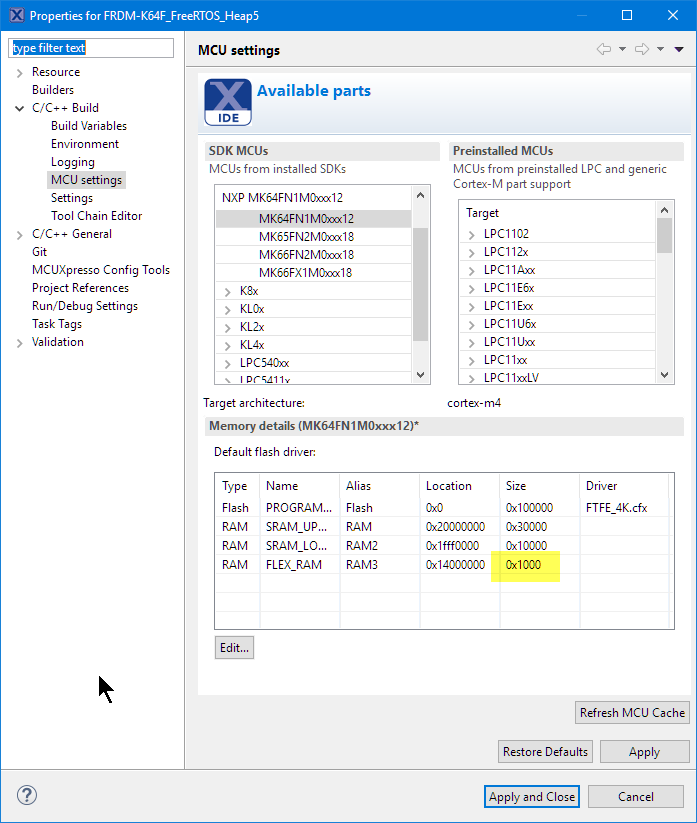Click Restore Defaults button
The height and width of the screenshot is (823, 697).
(545, 752)
